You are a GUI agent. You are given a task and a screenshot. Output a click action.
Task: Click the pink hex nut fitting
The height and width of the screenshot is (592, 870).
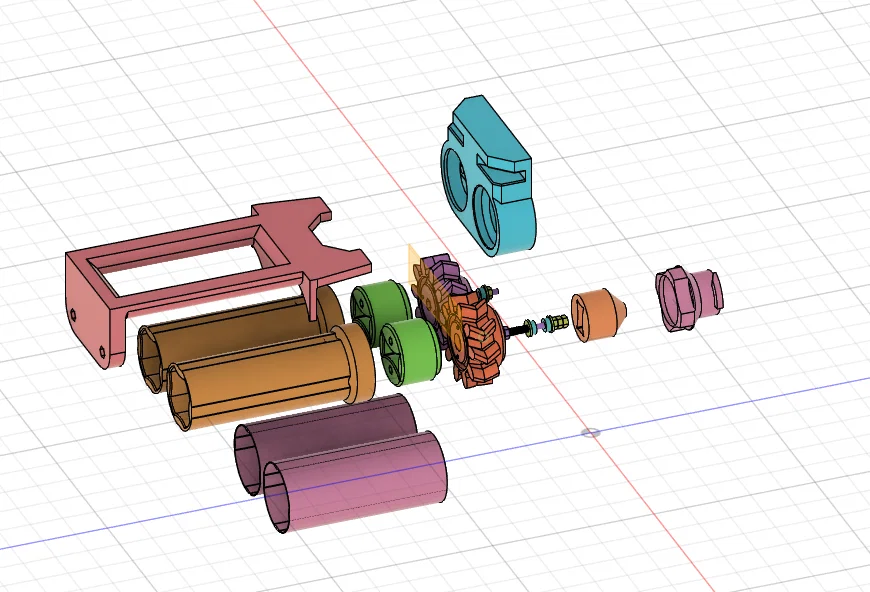[x=688, y=299]
